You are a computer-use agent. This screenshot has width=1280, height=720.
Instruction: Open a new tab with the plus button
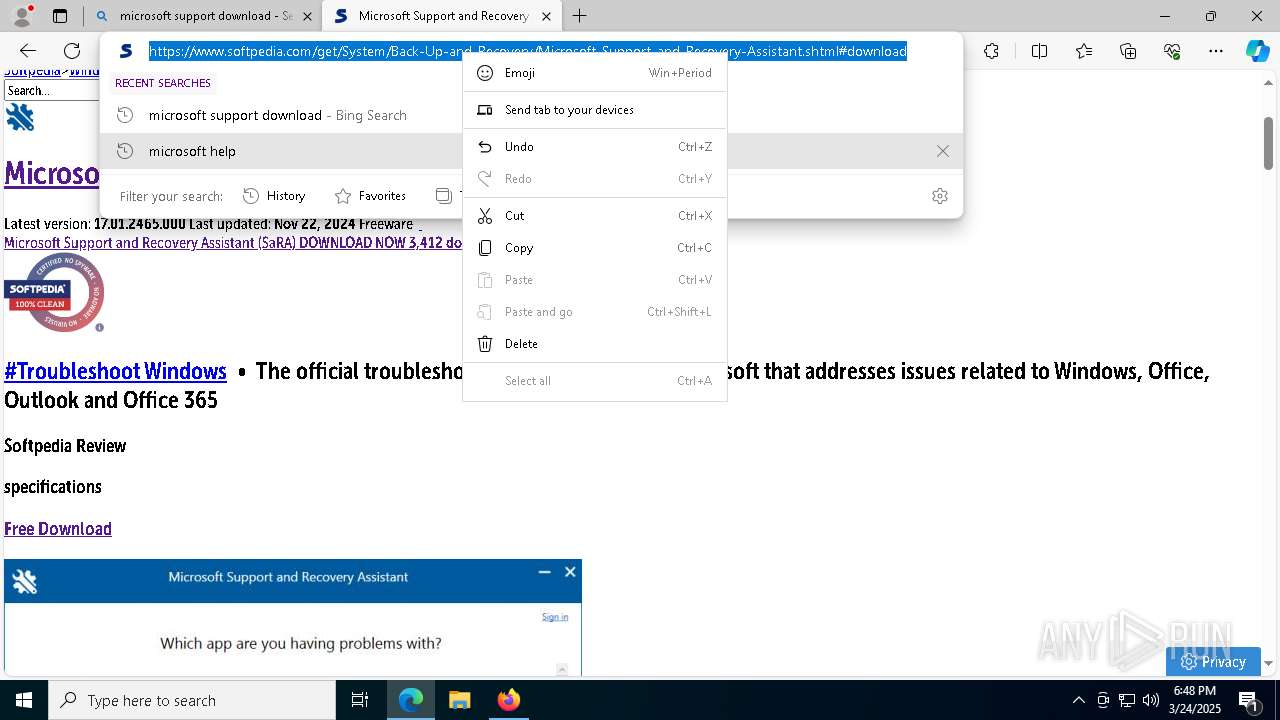click(x=580, y=16)
